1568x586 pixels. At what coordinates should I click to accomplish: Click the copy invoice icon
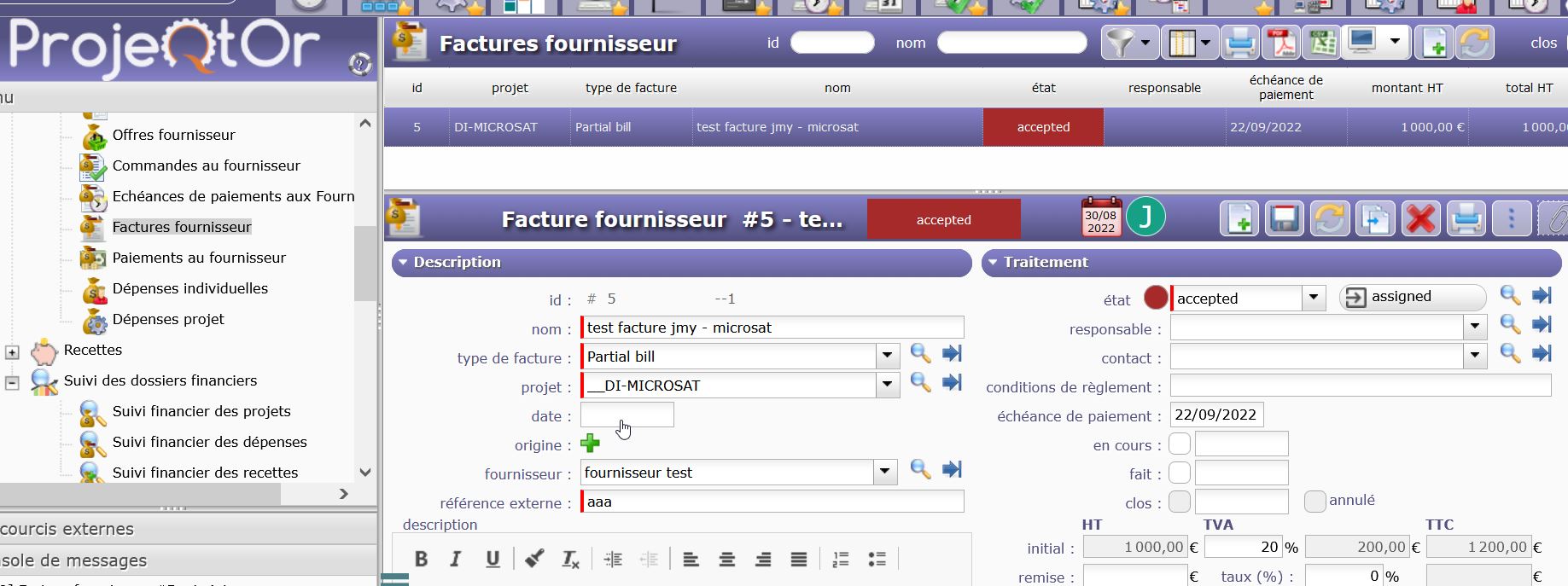1375,220
